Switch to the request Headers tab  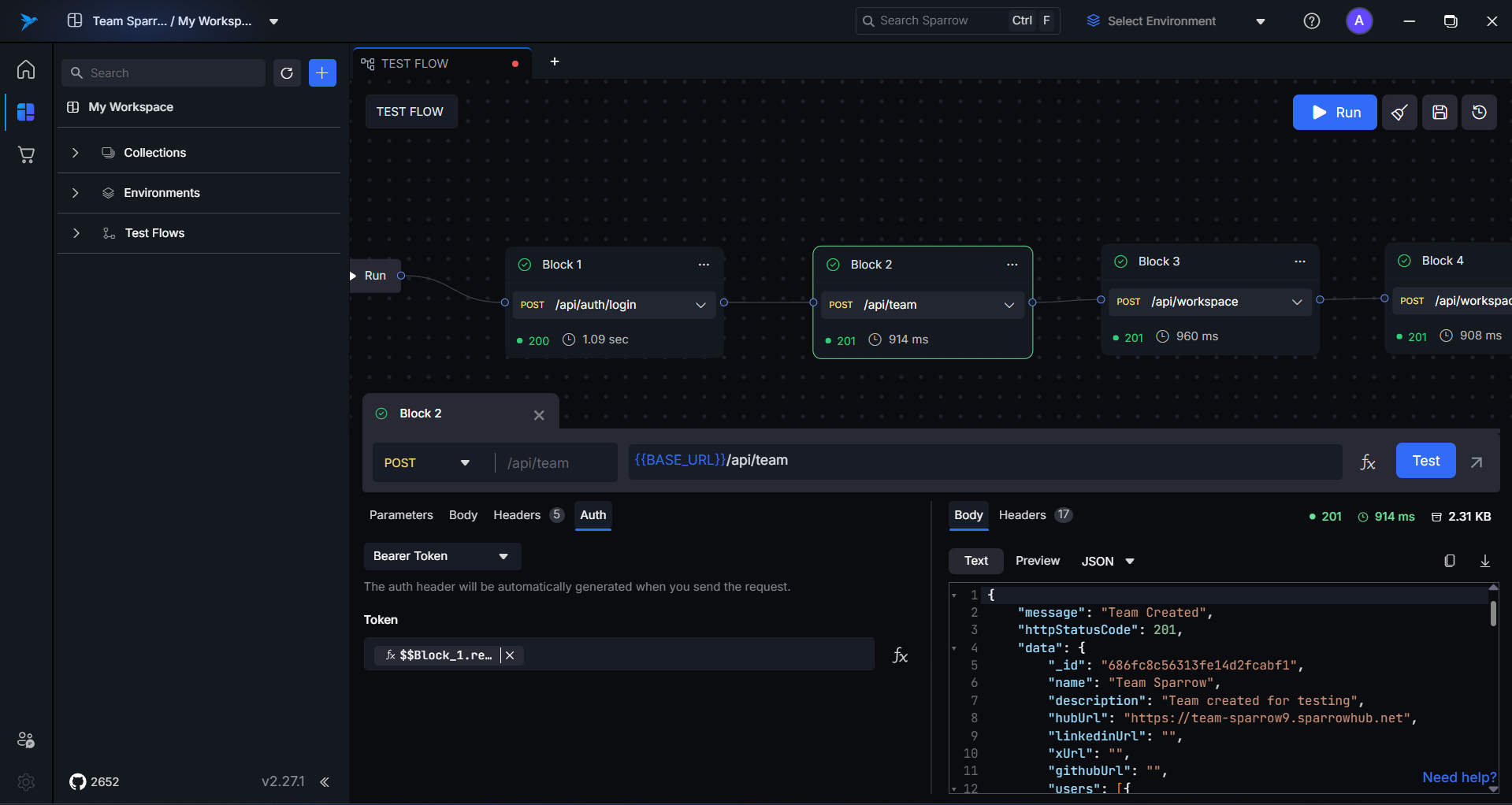[x=529, y=515]
